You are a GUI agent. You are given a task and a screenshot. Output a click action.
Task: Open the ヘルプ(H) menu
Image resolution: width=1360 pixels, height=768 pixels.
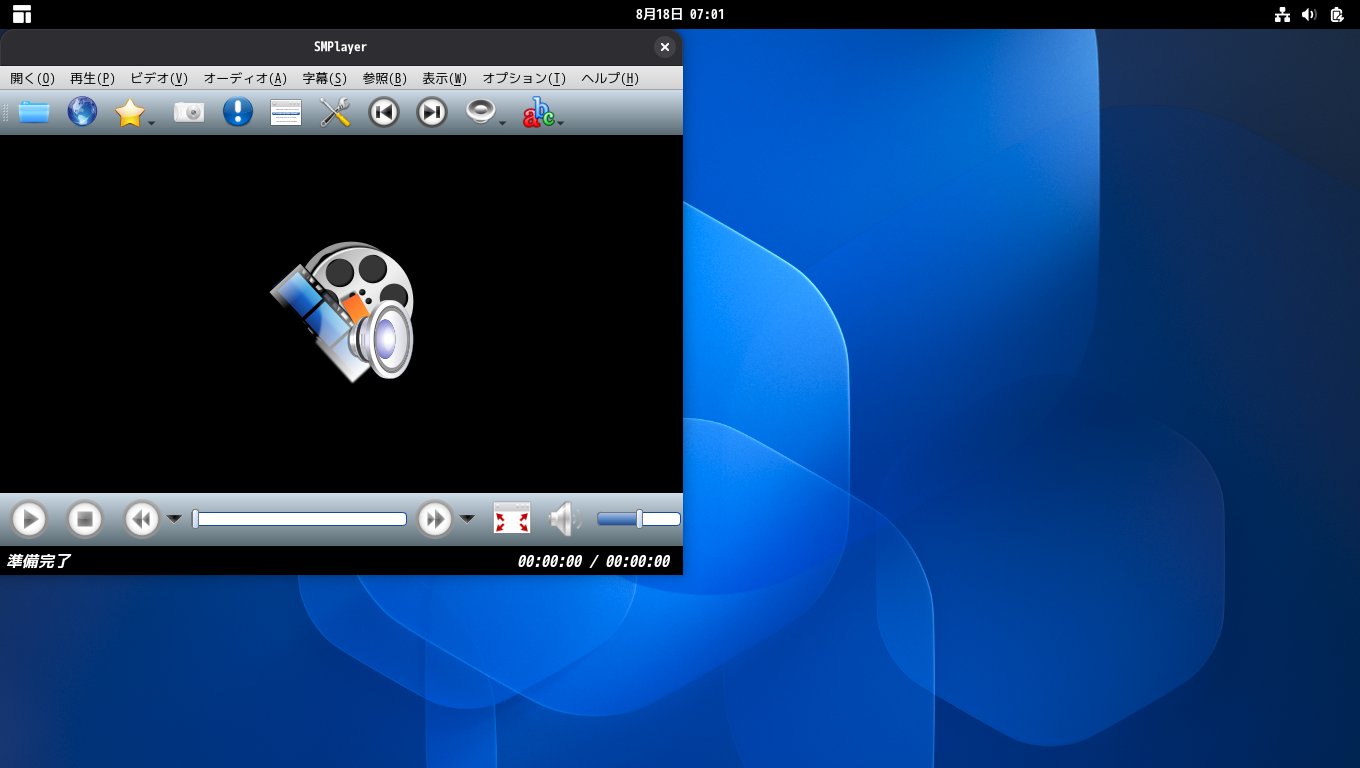tap(610, 78)
